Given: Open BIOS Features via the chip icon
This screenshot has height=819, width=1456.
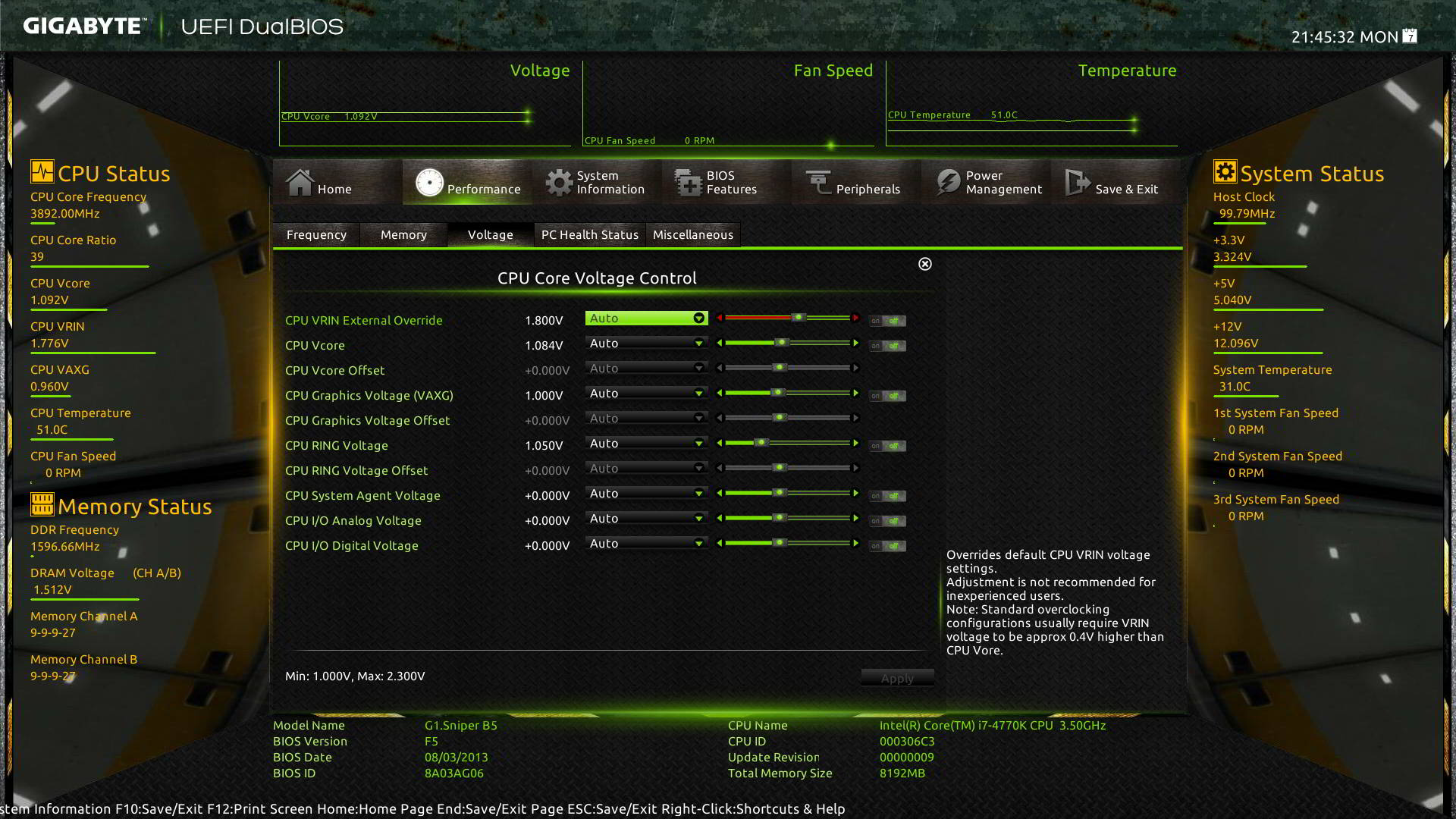Looking at the screenshot, I should (x=689, y=183).
